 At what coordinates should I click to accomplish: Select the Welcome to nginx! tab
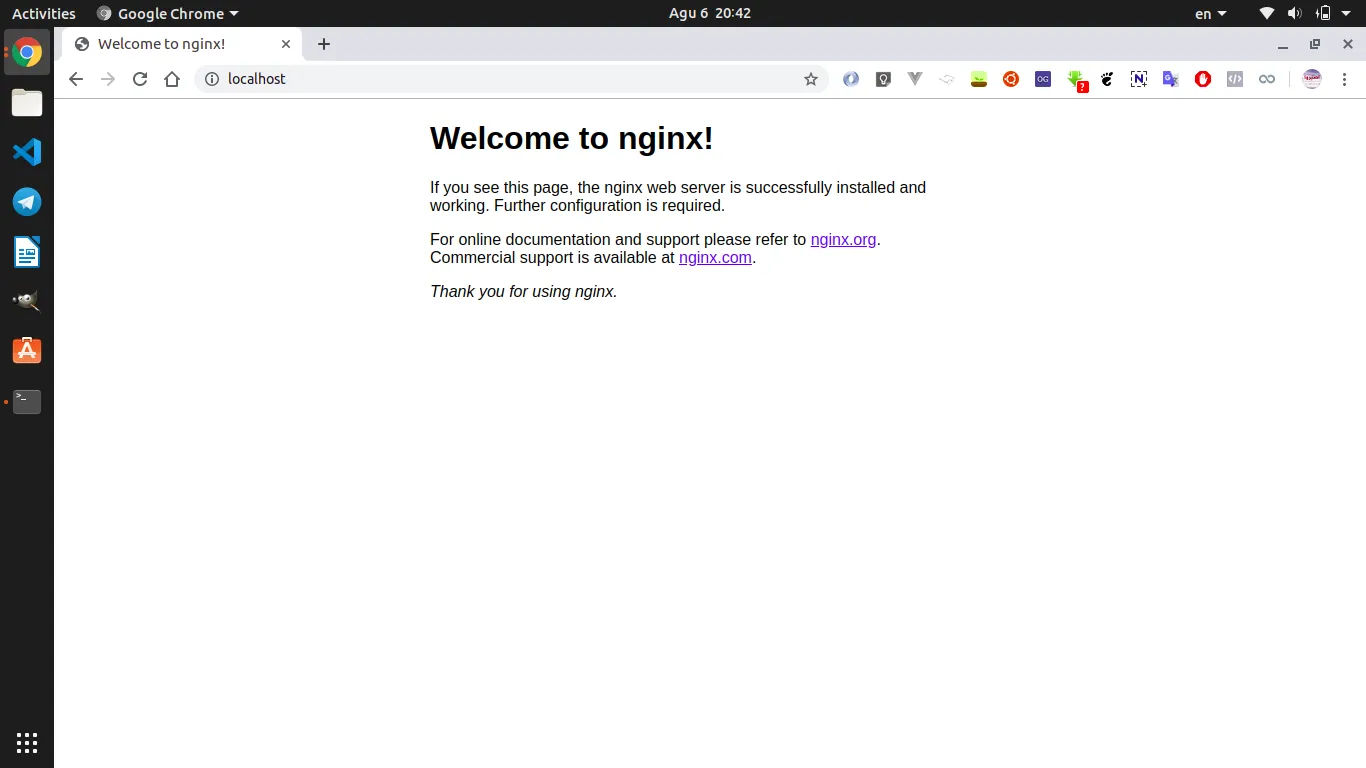click(x=181, y=44)
